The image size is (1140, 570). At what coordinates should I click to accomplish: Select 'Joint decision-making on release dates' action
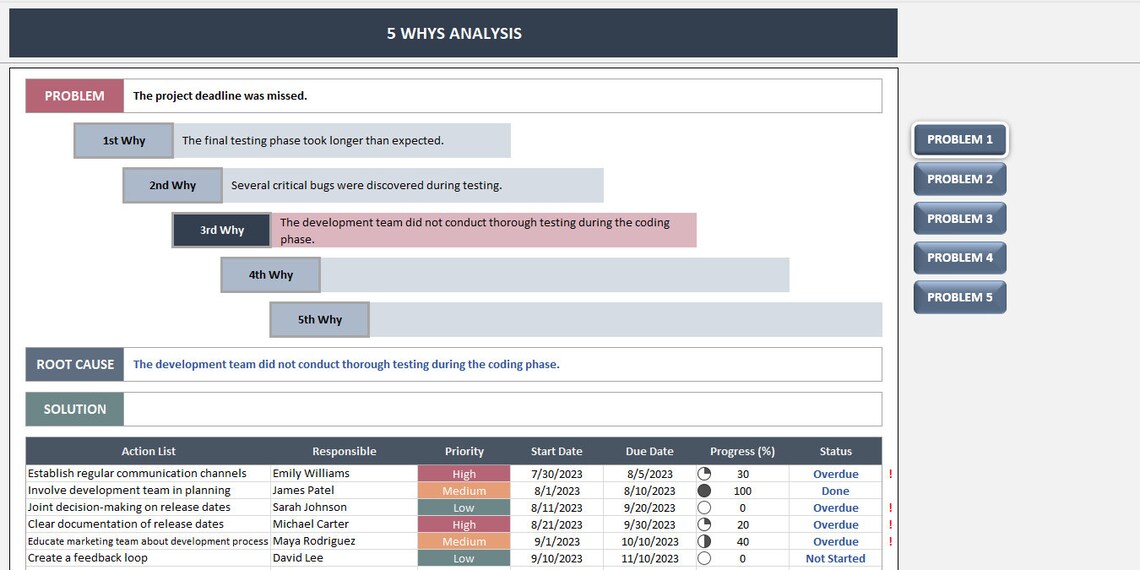click(x=148, y=507)
